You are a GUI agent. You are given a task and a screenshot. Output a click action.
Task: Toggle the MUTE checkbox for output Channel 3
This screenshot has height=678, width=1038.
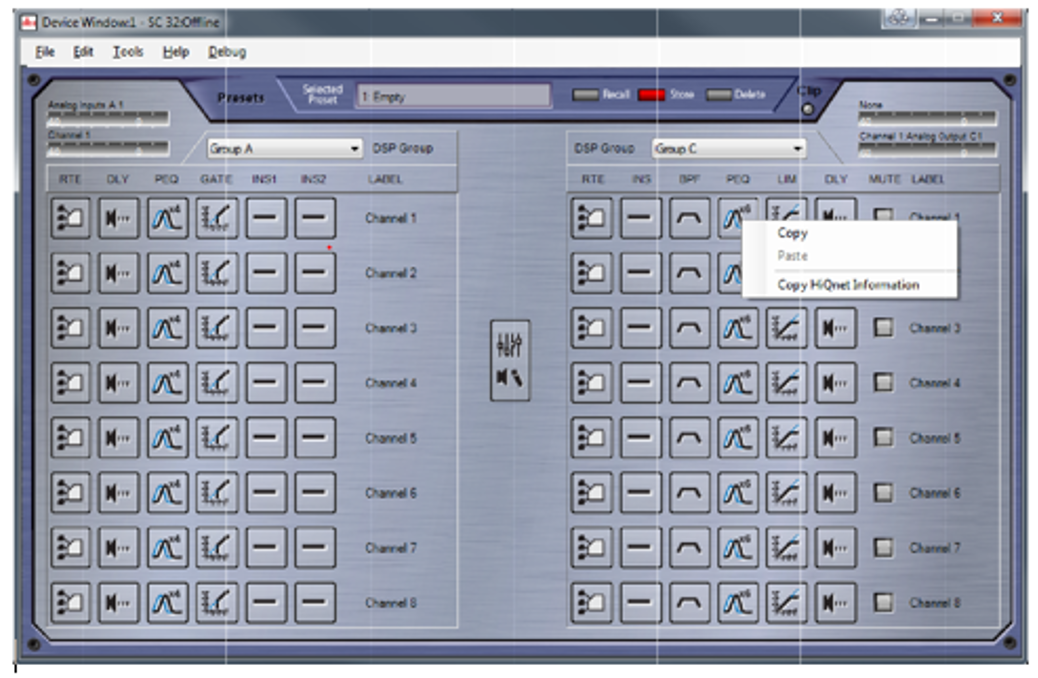(884, 328)
